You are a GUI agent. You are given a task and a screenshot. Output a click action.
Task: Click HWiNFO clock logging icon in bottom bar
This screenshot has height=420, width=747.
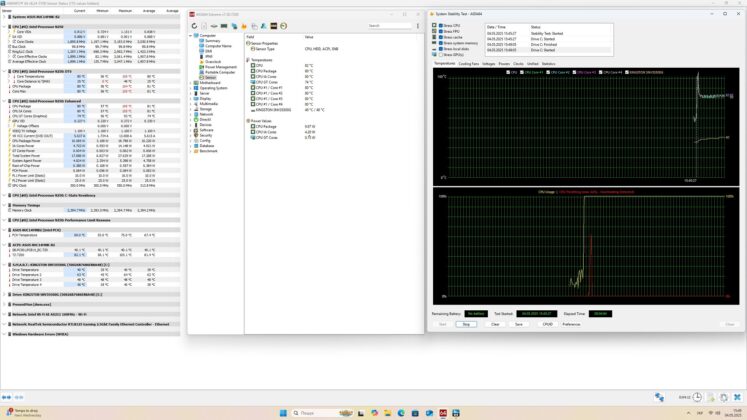pyautogui.click(x=697, y=397)
